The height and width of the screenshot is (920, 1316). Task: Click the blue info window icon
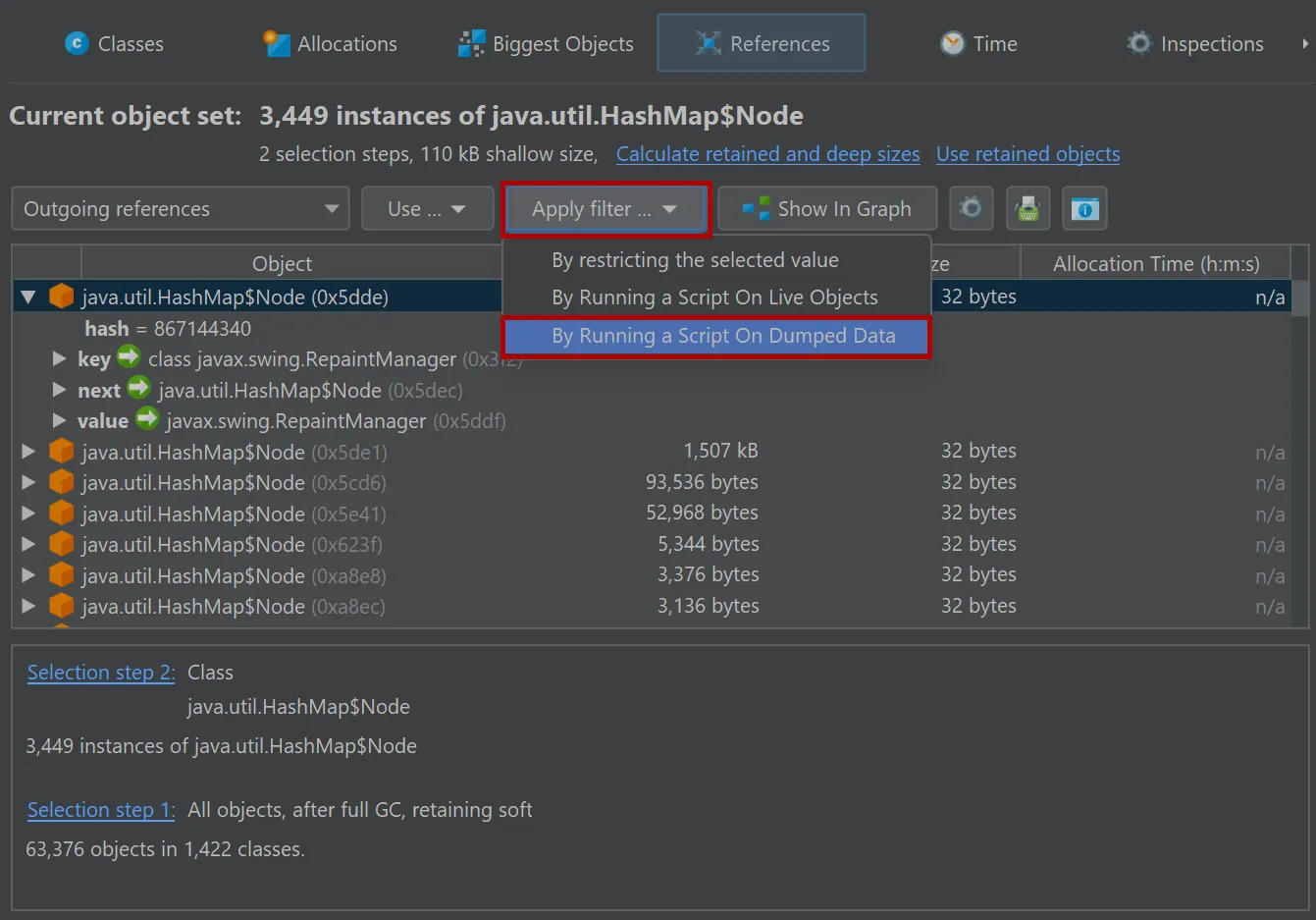(x=1084, y=208)
